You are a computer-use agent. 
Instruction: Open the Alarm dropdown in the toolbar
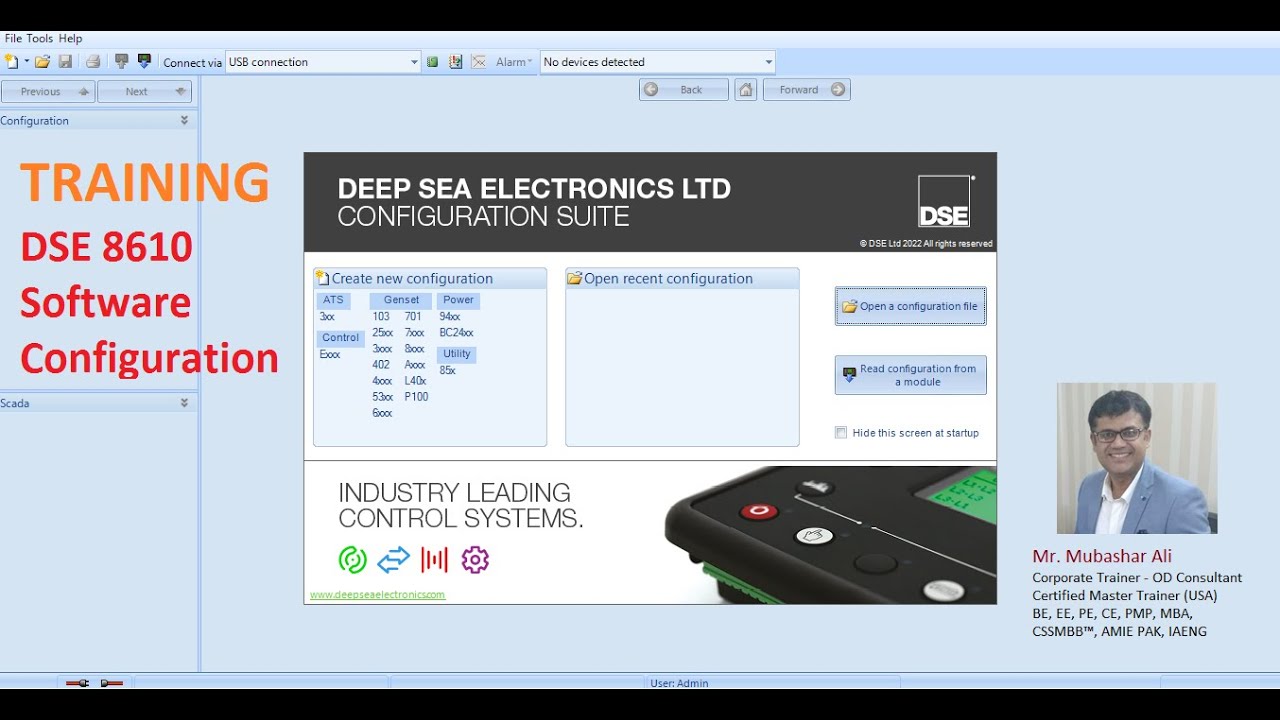514,62
